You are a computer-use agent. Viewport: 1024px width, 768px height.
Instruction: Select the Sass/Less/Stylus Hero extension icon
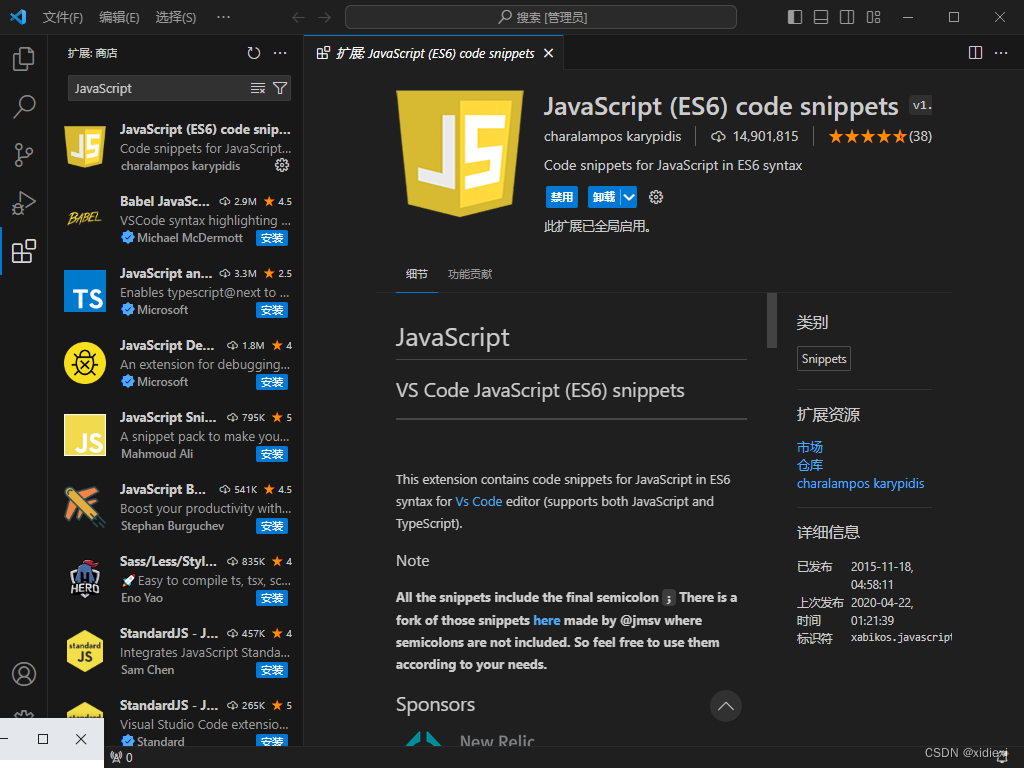coord(85,579)
